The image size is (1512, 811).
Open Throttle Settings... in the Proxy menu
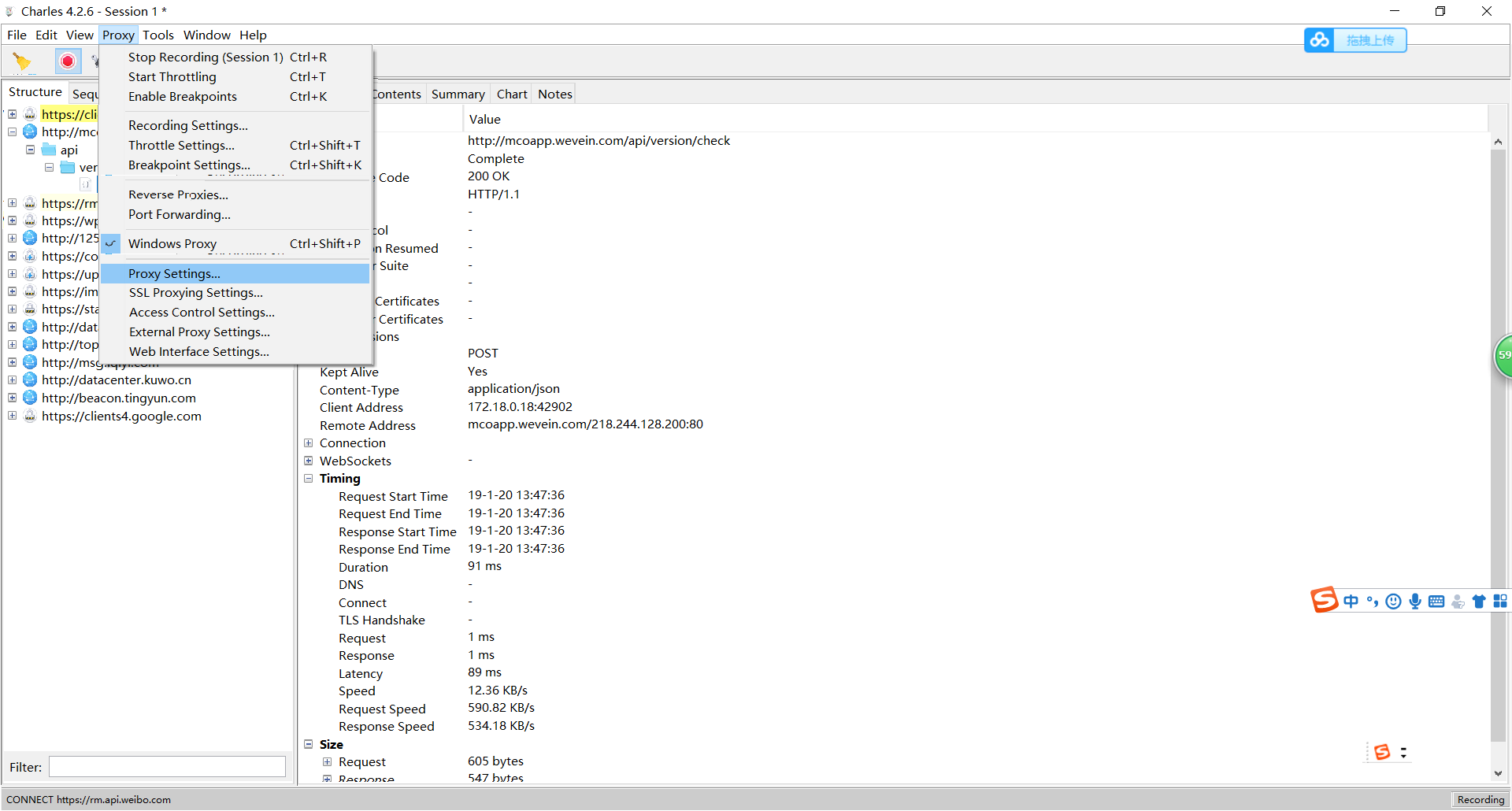click(236, 146)
